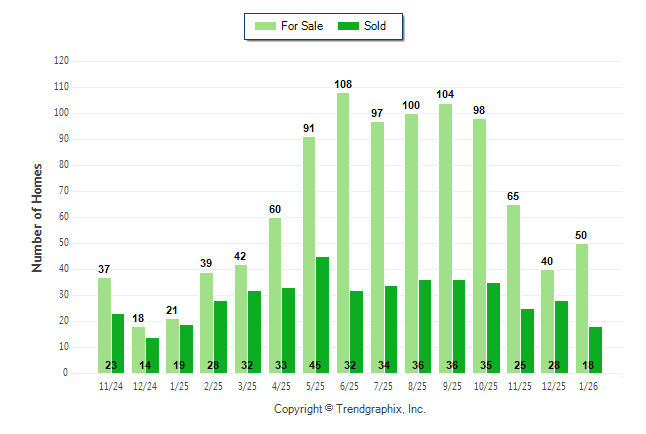This screenshot has height=434, width=646.
Task: Click the 11/24 For Sale bar (37)
Action: (x=105, y=325)
